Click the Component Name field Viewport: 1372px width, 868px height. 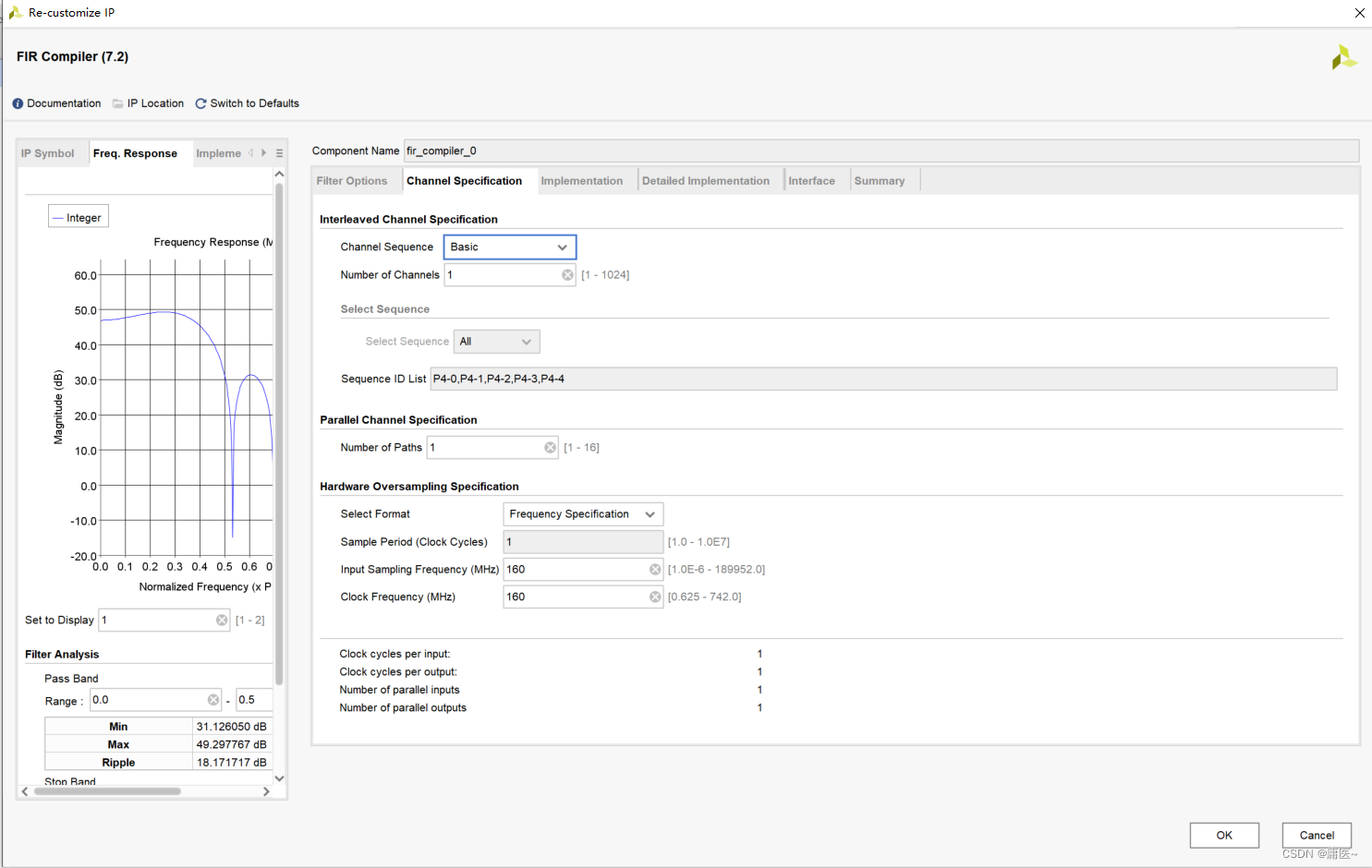tap(881, 151)
